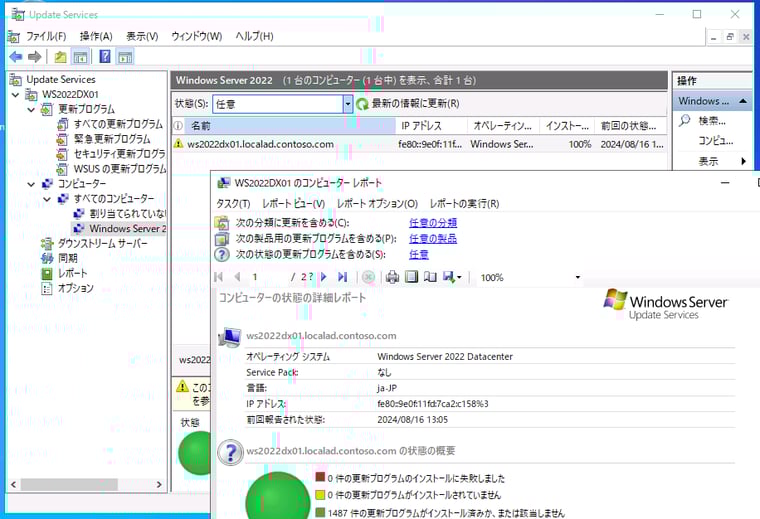
Task: Click the 検索 magnifier icon in actions pane
Action: pyautogui.click(x=684, y=120)
